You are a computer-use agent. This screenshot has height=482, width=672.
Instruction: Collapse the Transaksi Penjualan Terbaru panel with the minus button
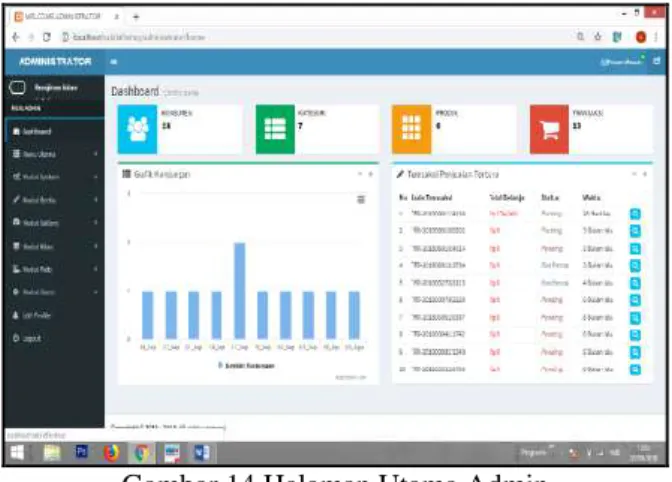point(634,174)
